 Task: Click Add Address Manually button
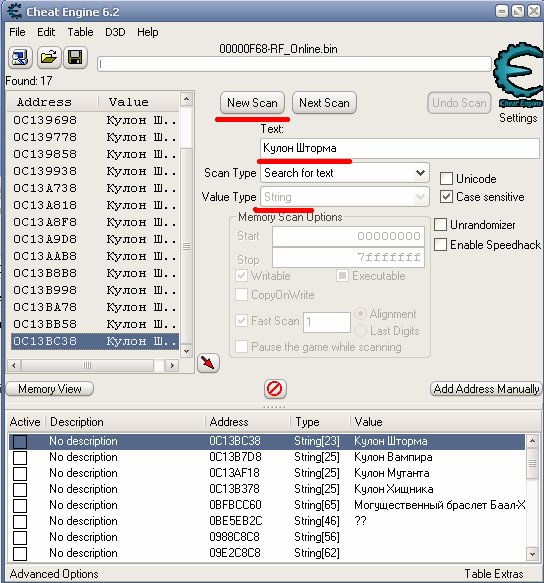[486, 389]
